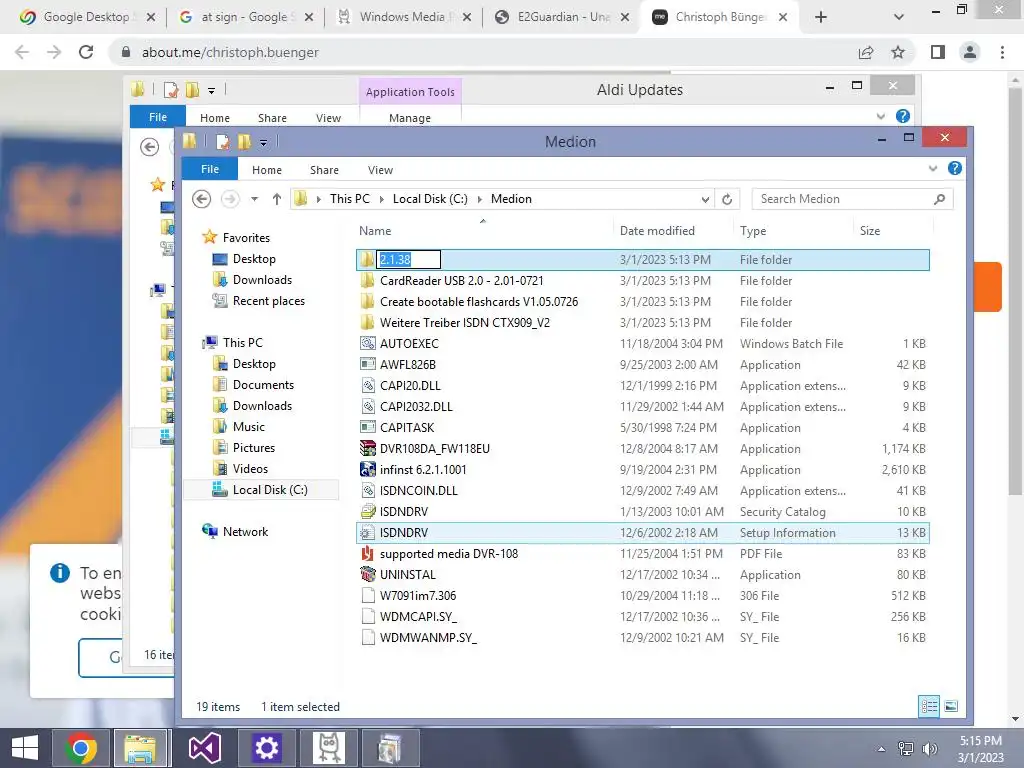Open the View ribbon tab in Medion
Image resolution: width=1024 pixels, height=768 pixels.
380,170
